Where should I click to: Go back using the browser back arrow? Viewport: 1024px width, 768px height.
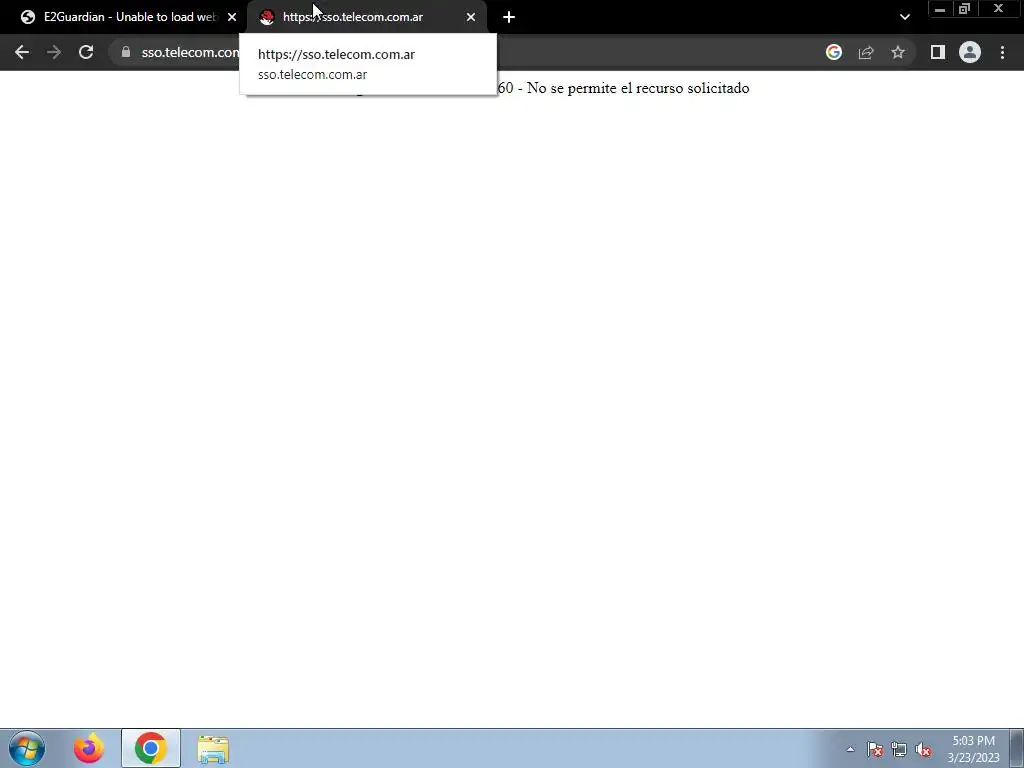(x=22, y=52)
